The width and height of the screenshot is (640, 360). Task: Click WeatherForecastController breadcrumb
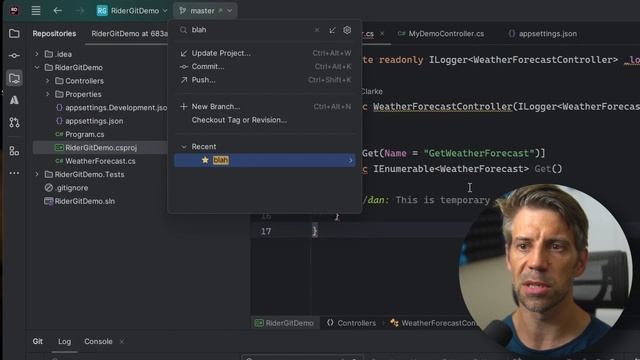click(x=433, y=323)
